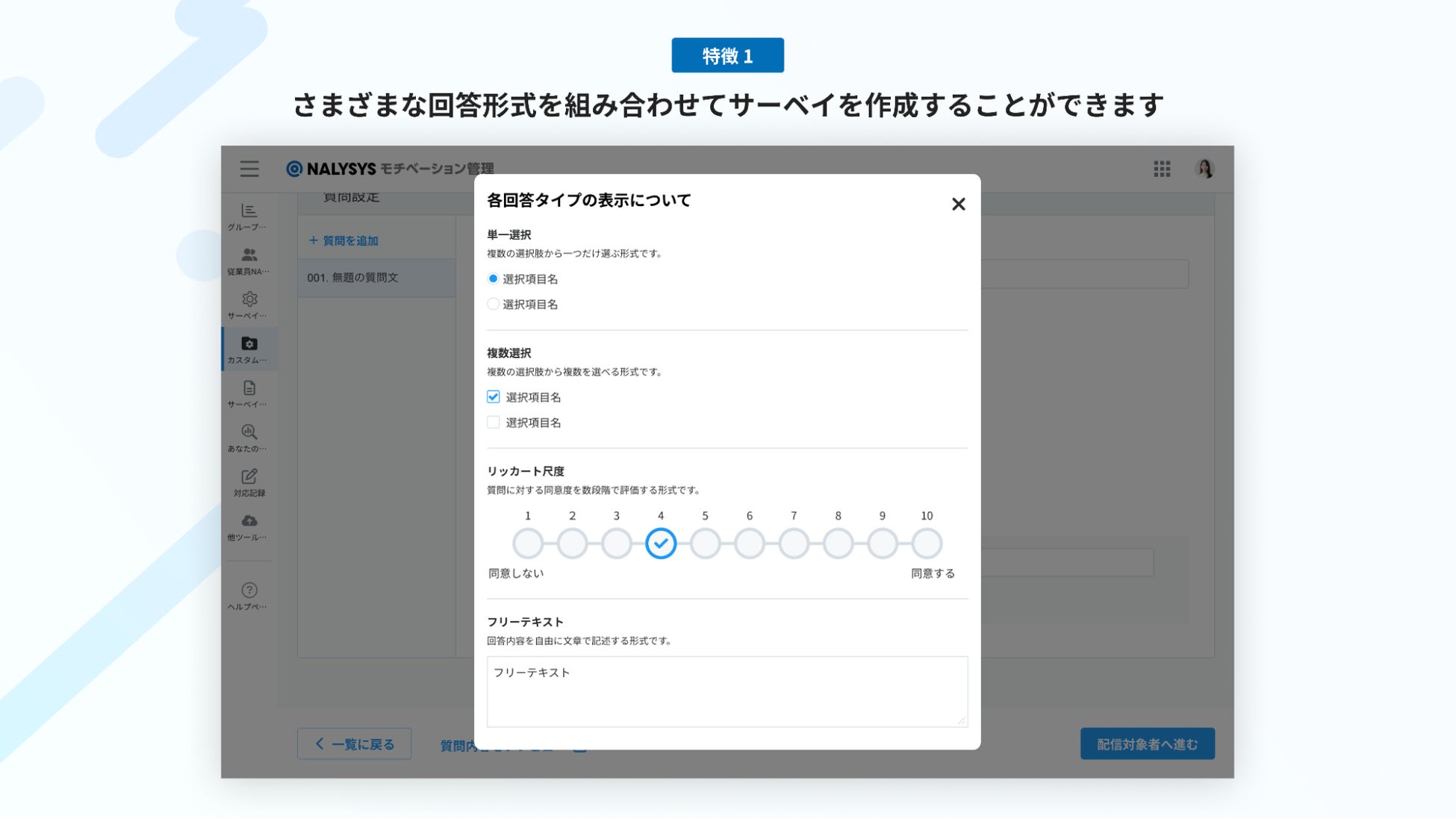Close the answer type dialog
Screen dimensions: 1456x819
958,204
